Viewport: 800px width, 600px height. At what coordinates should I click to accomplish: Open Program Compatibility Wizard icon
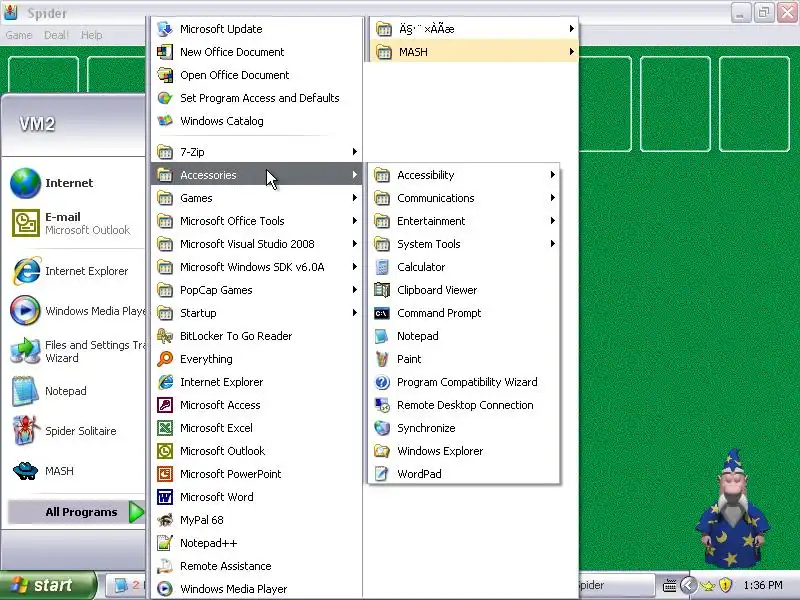tap(382, 382)
